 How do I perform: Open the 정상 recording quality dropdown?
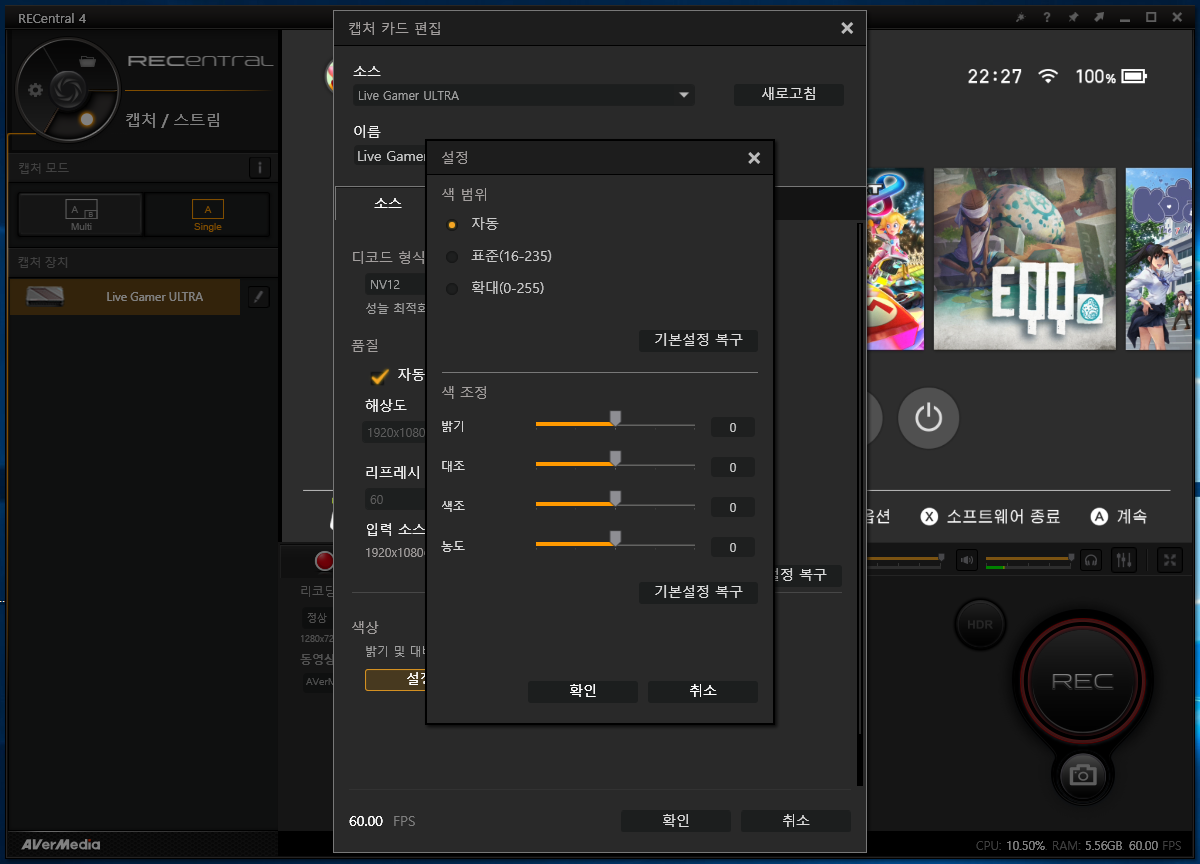(318, 617)
